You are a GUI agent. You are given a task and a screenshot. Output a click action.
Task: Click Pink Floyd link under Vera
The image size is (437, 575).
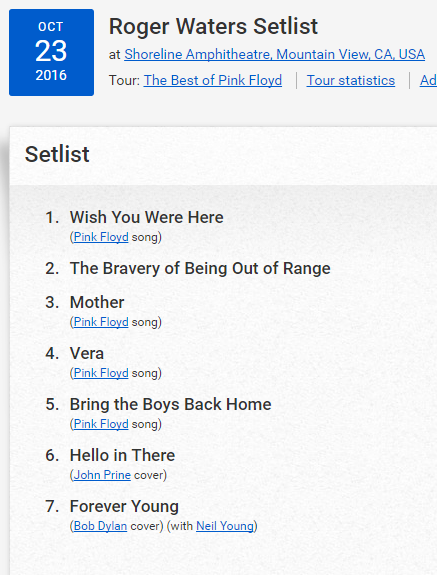point(101,373)
